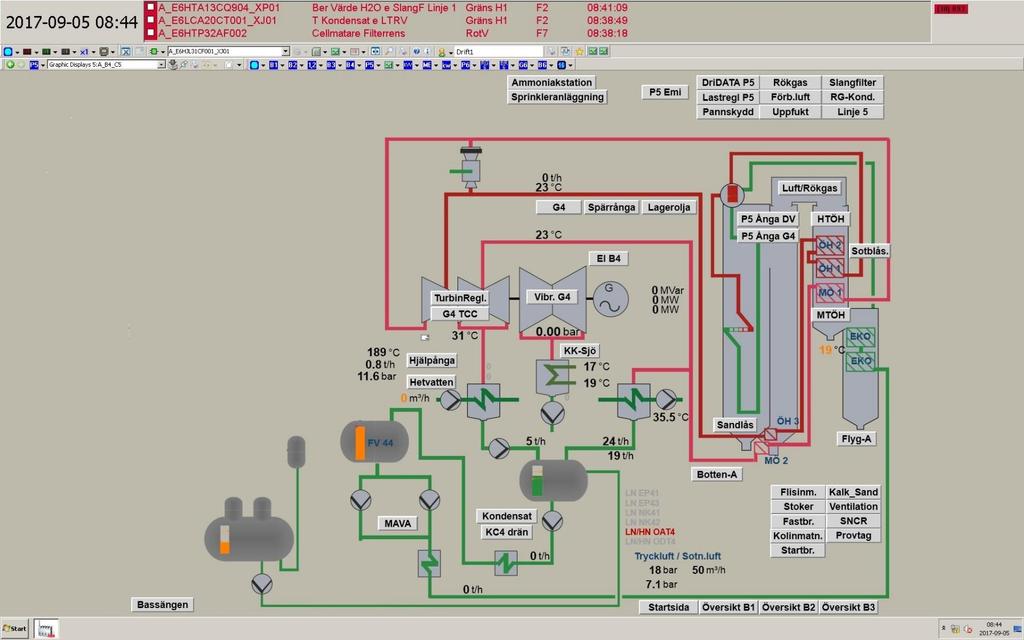Click the user login toolbar icon

tap(441, 51)
